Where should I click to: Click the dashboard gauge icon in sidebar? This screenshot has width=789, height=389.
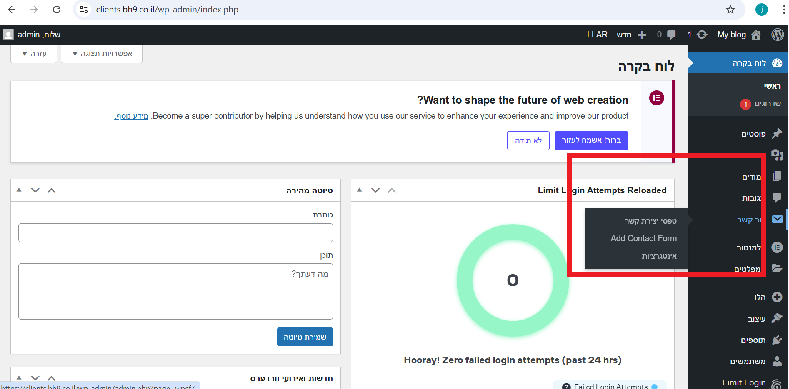click(777, 64)
